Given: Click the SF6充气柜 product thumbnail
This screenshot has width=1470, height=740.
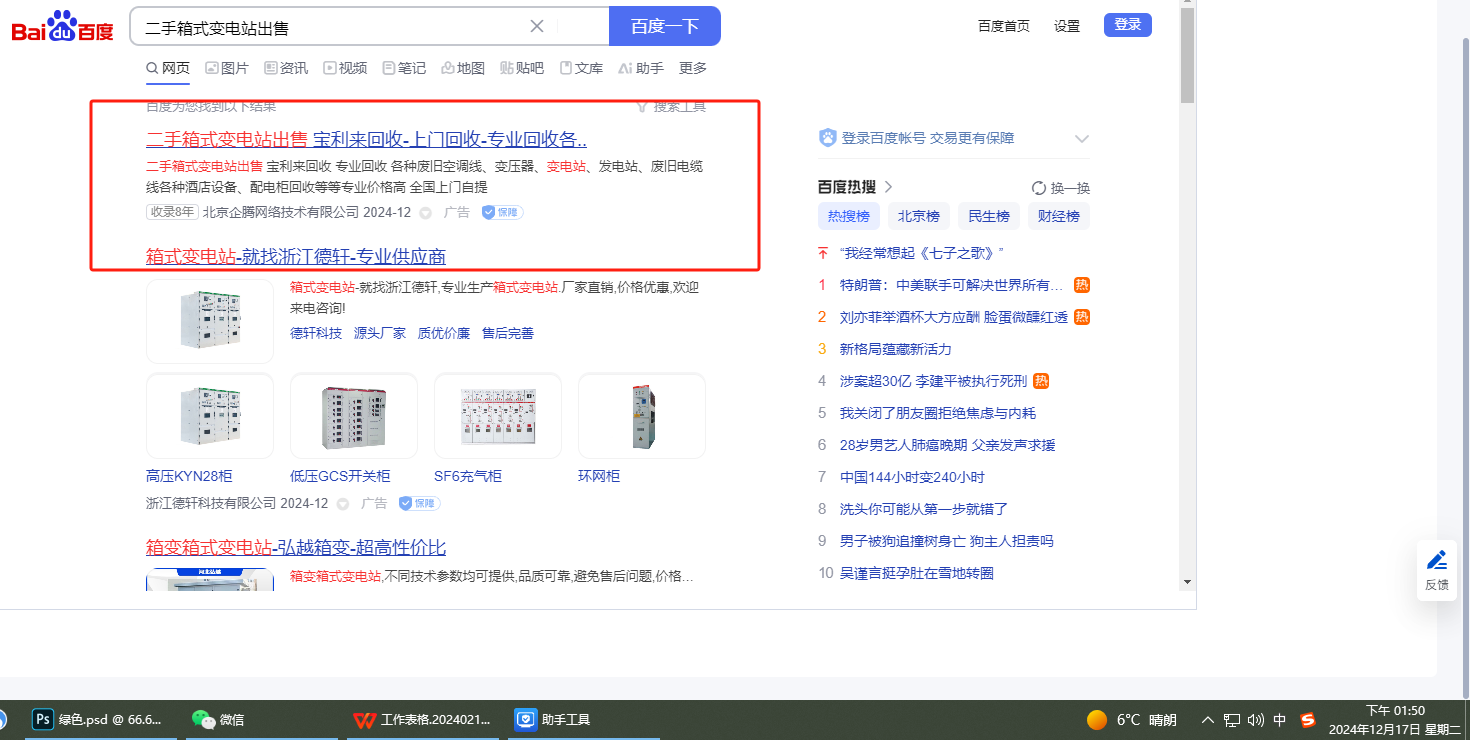Looking at the screenshot, I should click(x=498, y=416).
